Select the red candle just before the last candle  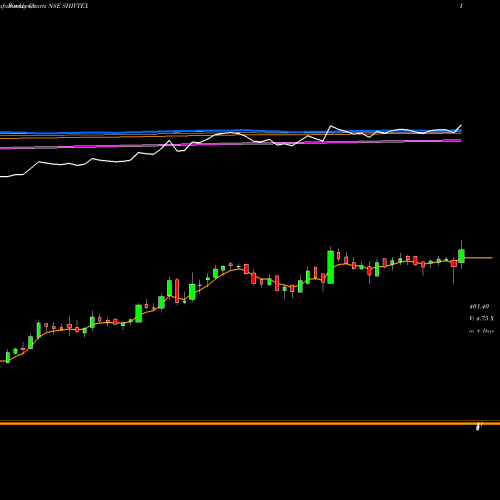[454, 264]
